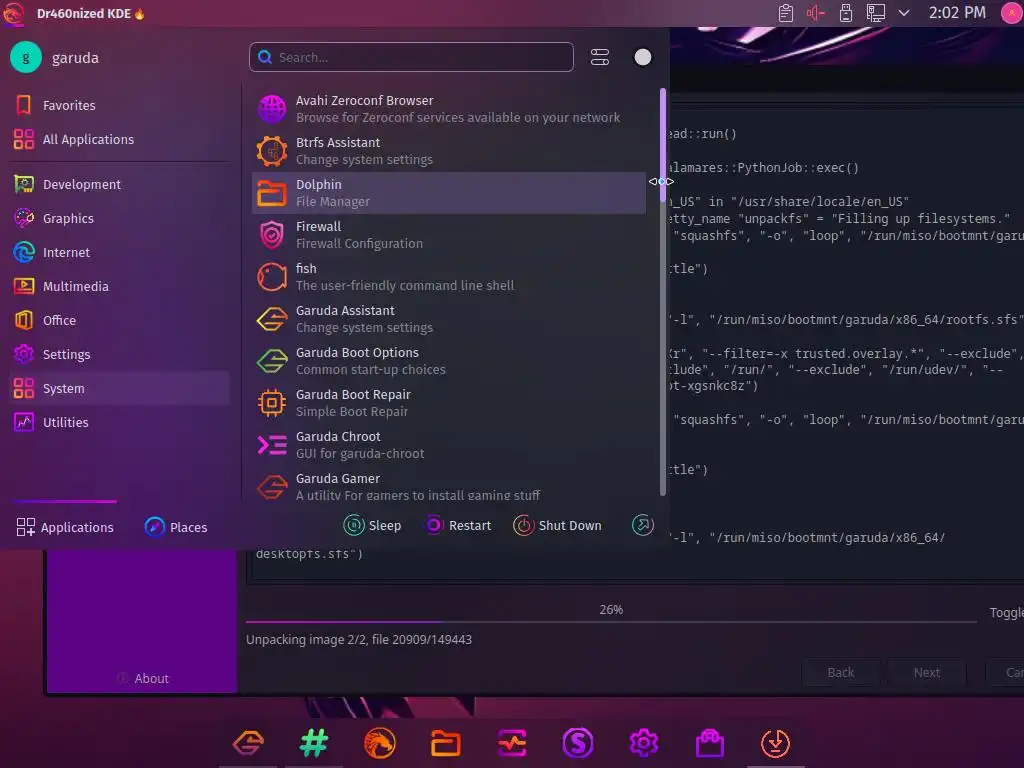Click the pink user icon in top panel

click(1012, 13)
